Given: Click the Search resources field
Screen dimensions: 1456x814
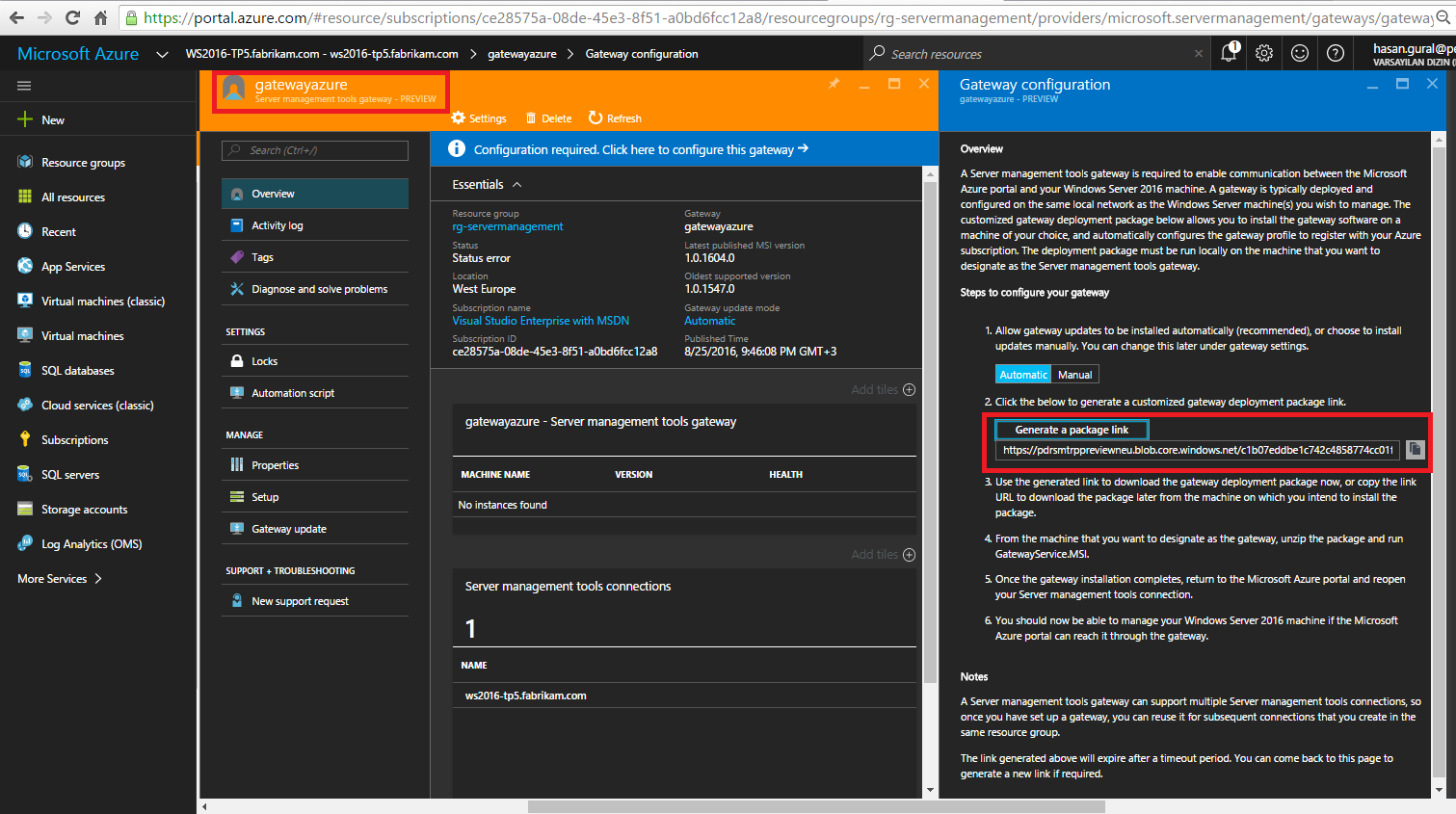Looking at the screenshot, I should (1036, 54).
